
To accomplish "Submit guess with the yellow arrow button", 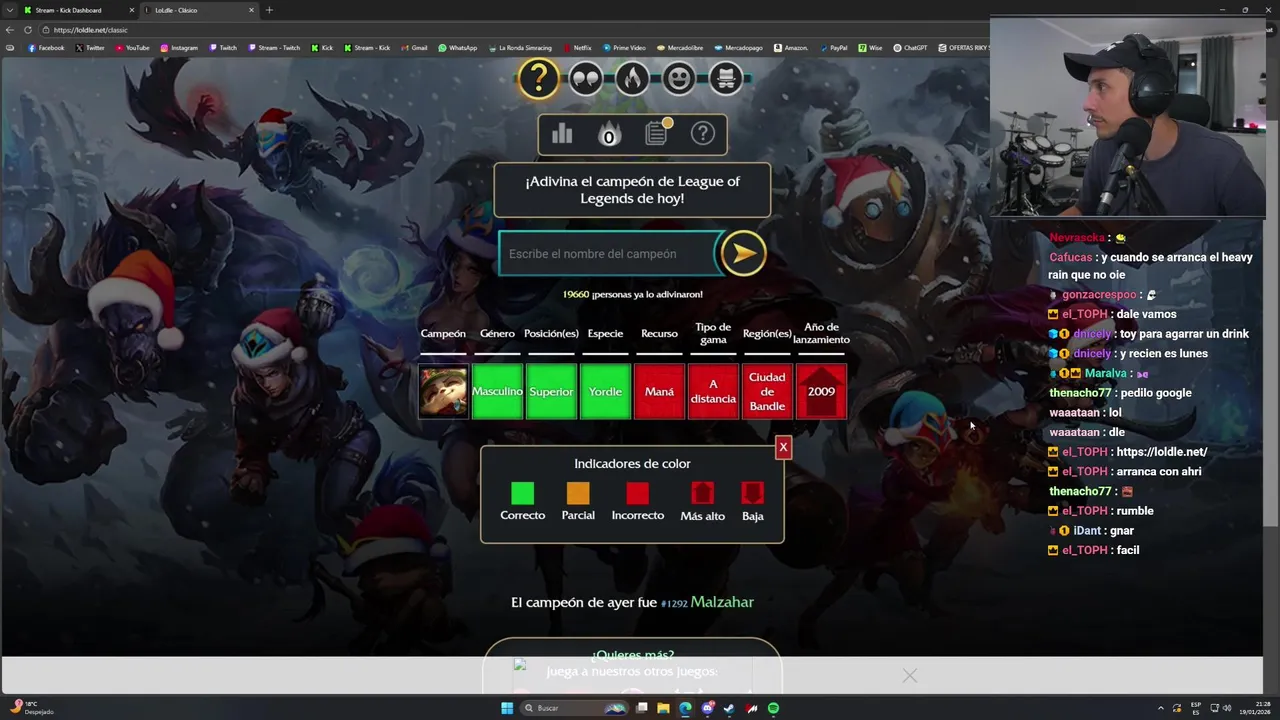I will 743,254.
